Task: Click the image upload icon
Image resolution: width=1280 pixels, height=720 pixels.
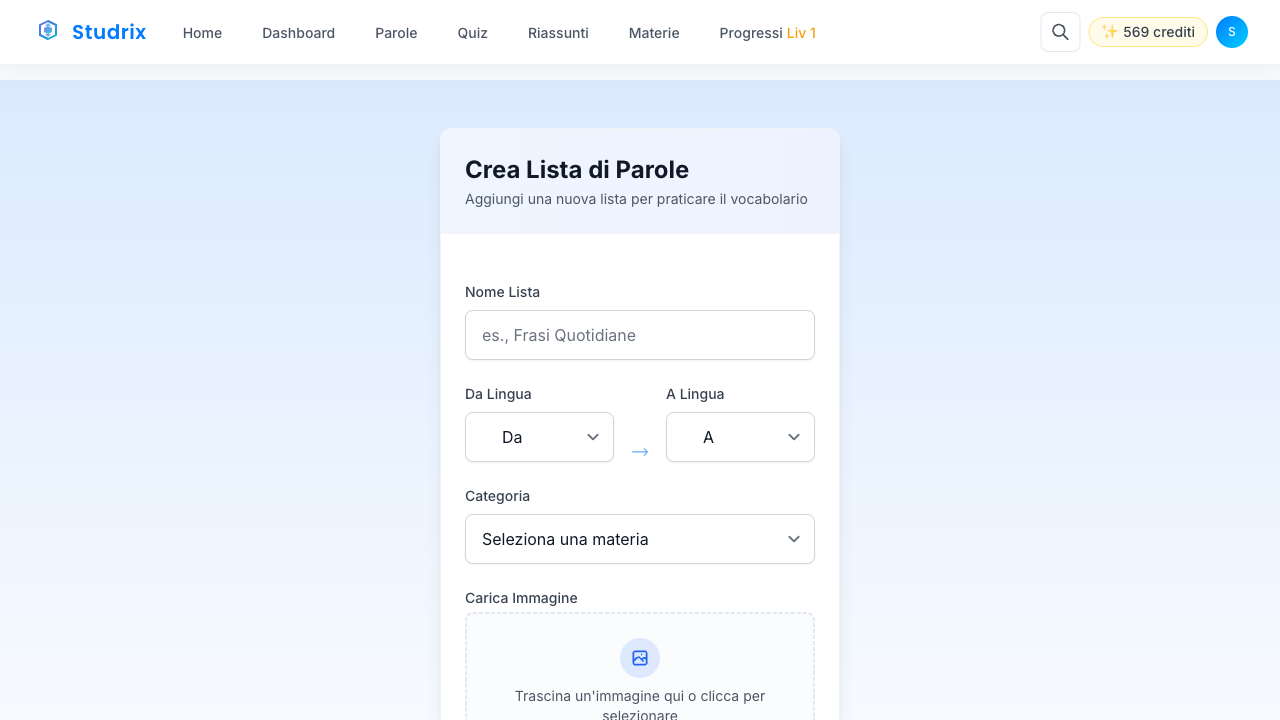Action: [x=640, y=658]
